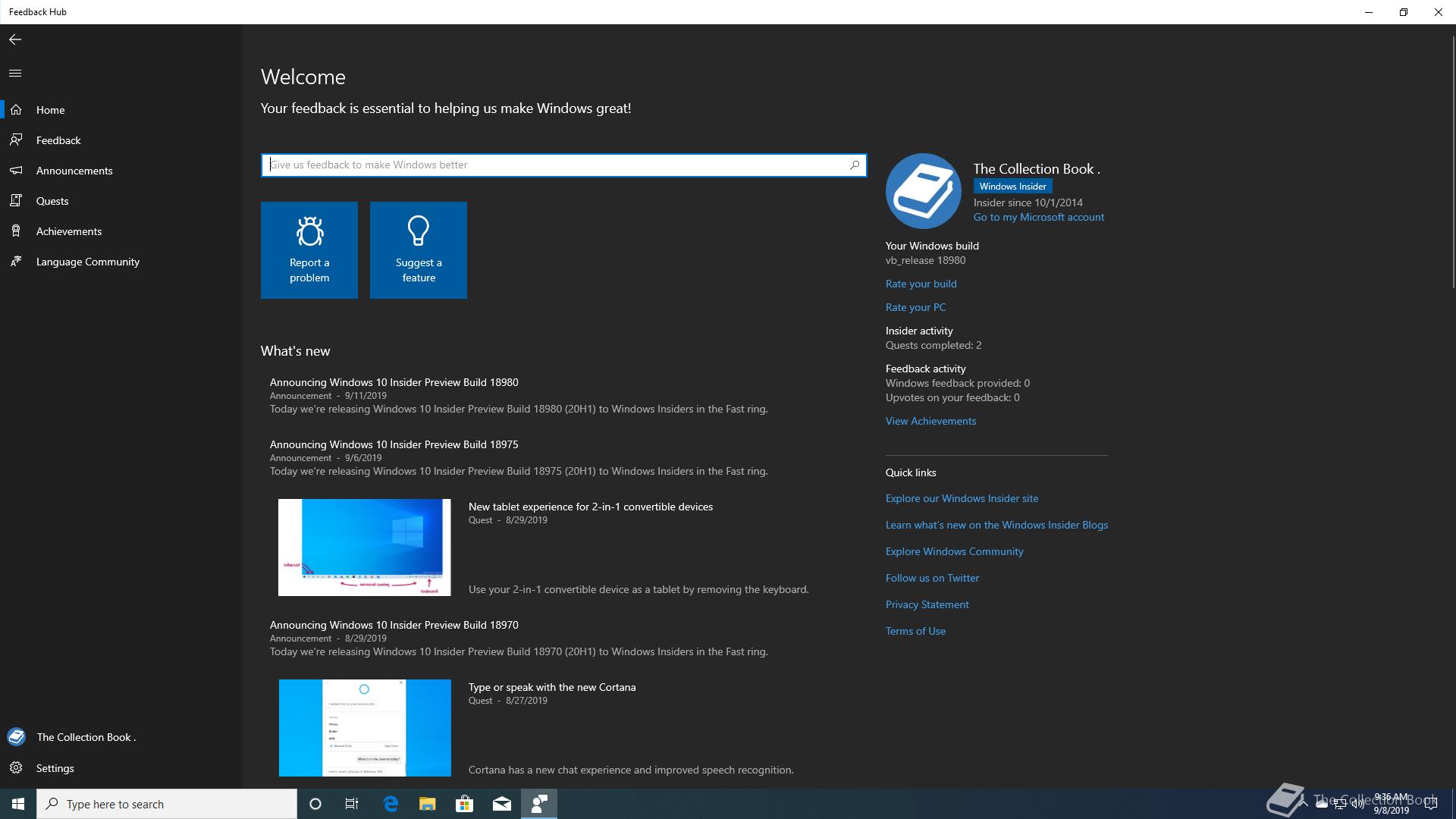Open Terms of Use link
The height and width of the screenshot is (819, 1456).
click(915, 631)
